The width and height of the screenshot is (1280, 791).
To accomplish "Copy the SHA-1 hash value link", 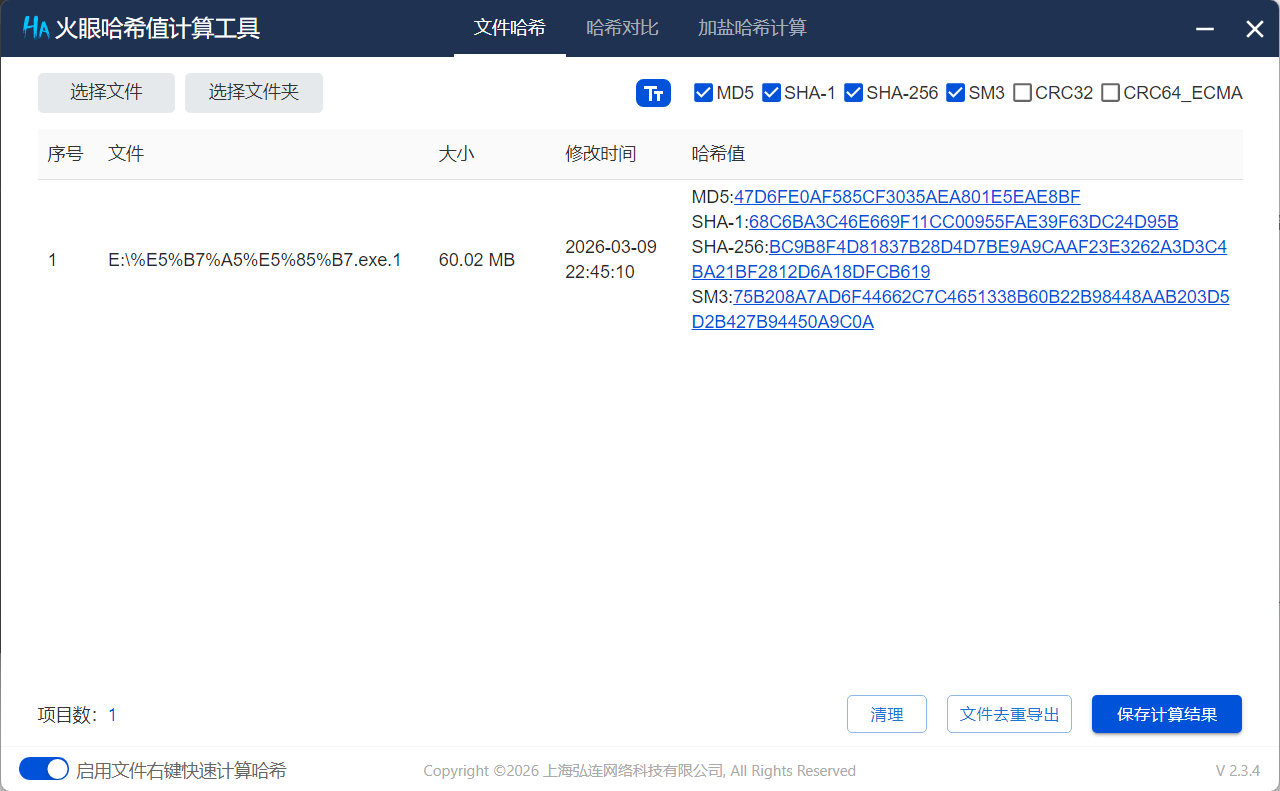I will 963,222.
